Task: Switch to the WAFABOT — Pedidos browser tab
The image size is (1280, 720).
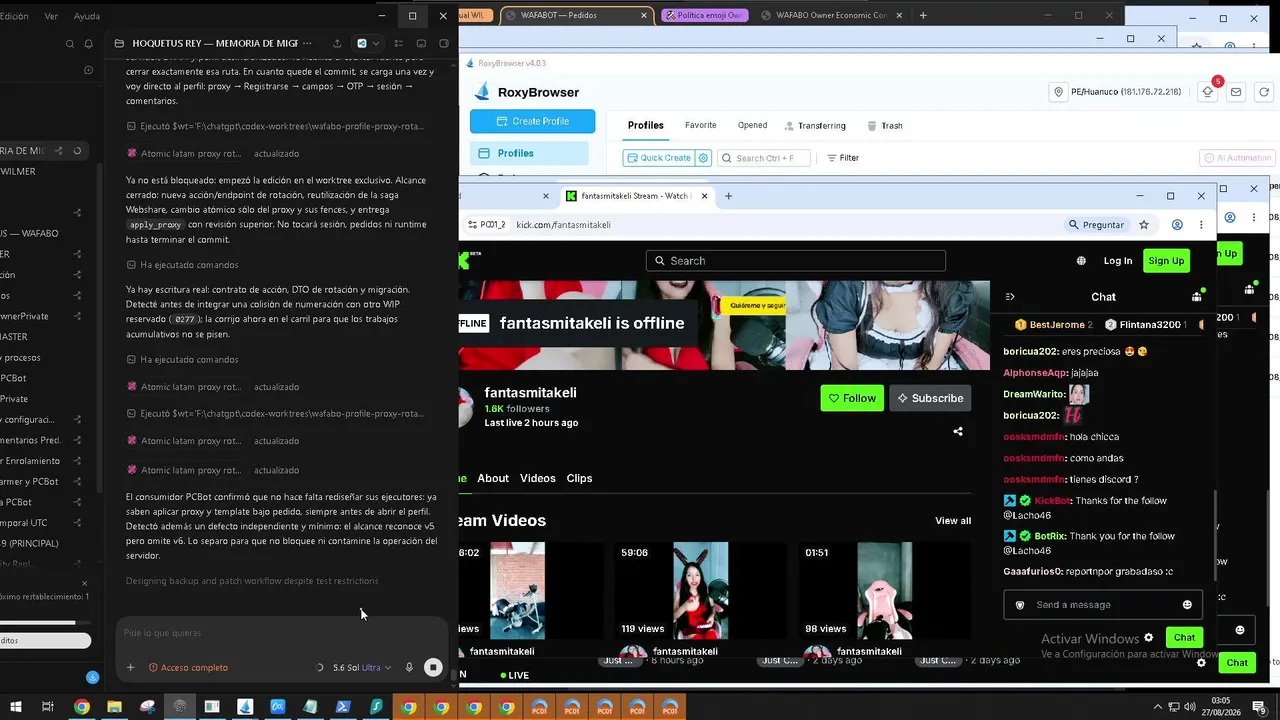Action: tap(577, 15)
